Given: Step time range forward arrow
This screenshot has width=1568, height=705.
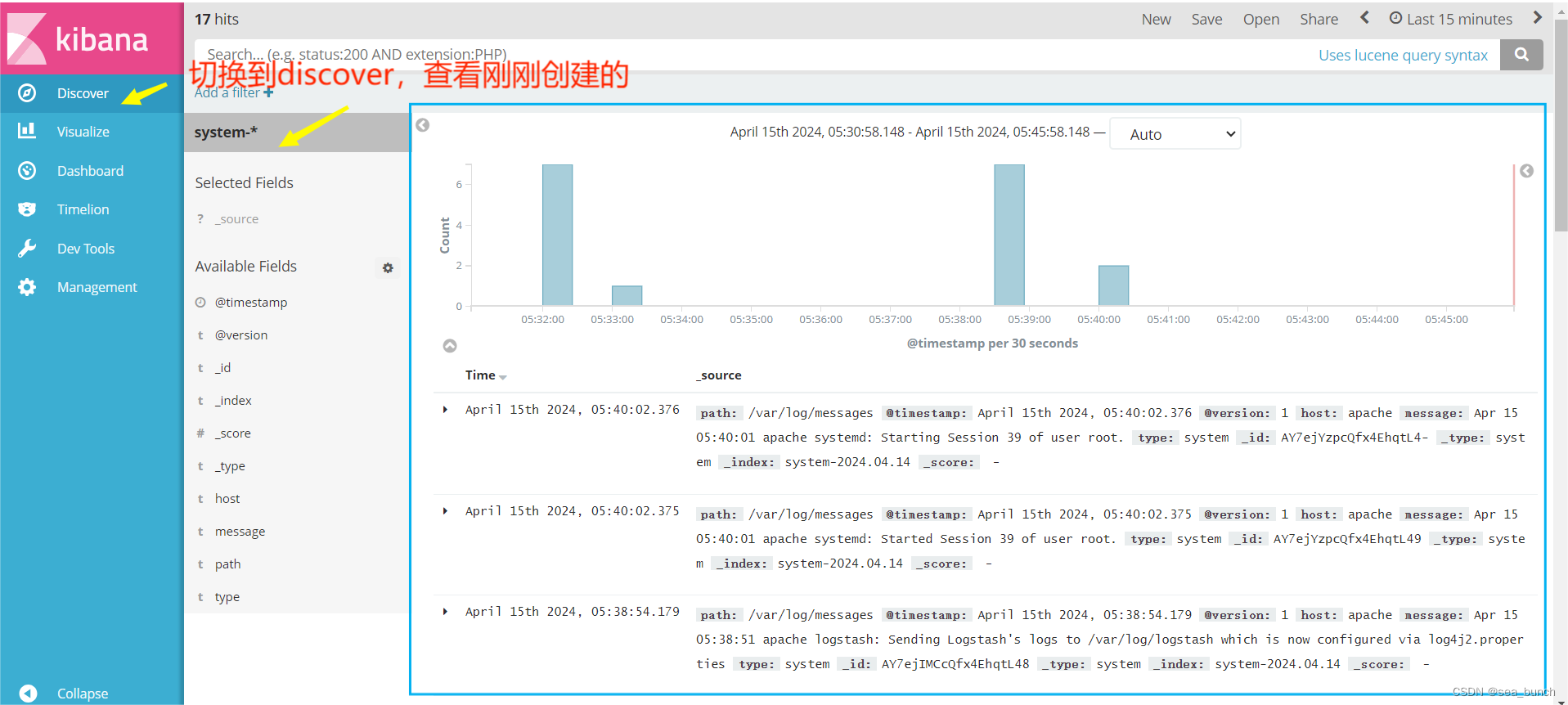Looking at the screenshot, I should (1538, 18).
